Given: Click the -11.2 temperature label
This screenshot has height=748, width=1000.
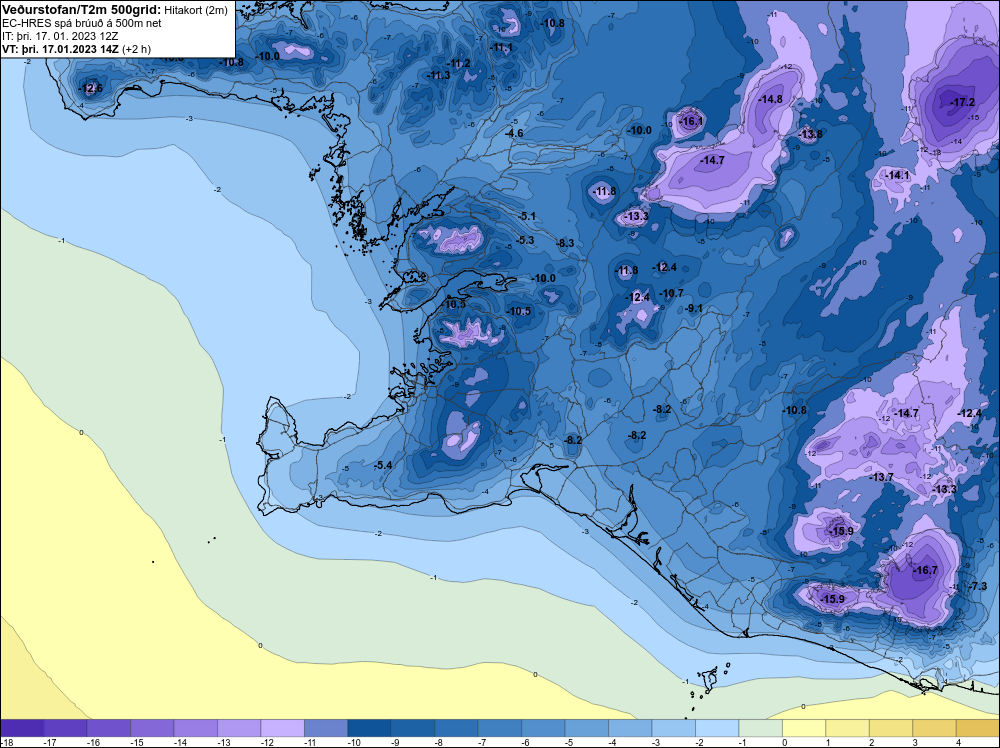Looking at the screenshot, I should [x=459, y=63].
